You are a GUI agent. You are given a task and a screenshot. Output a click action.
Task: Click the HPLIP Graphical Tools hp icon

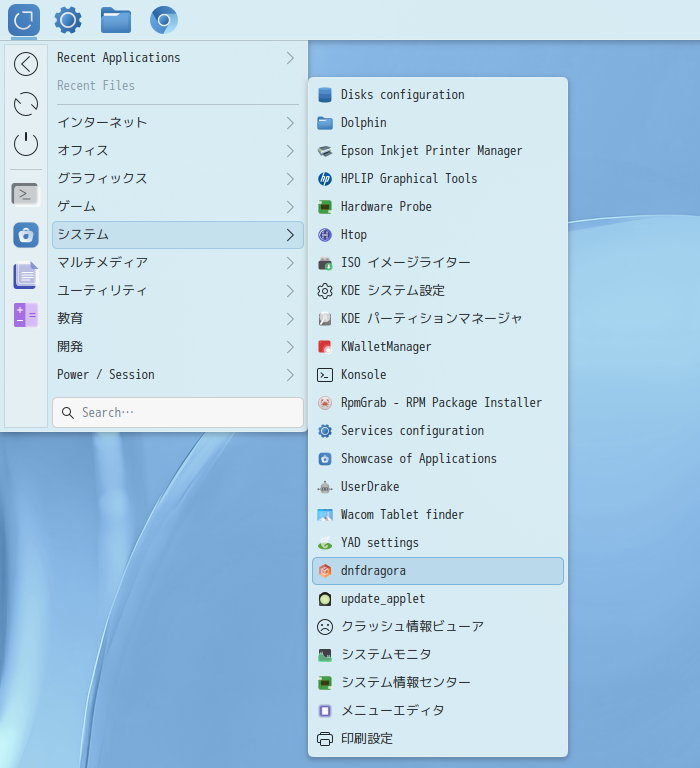click(x=325, y=179)
